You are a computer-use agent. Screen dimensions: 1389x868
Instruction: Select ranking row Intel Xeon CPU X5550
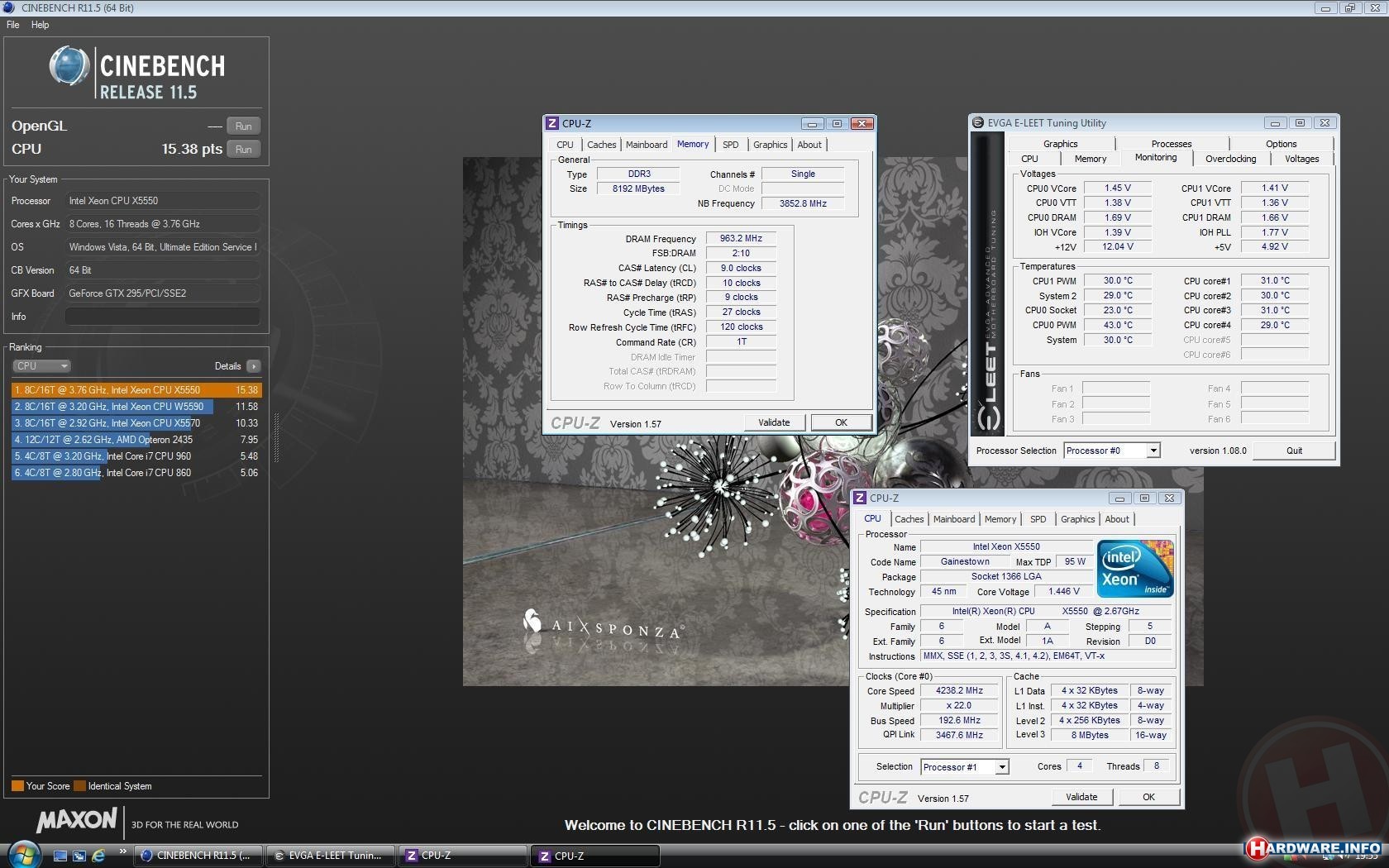pos(136,390)
